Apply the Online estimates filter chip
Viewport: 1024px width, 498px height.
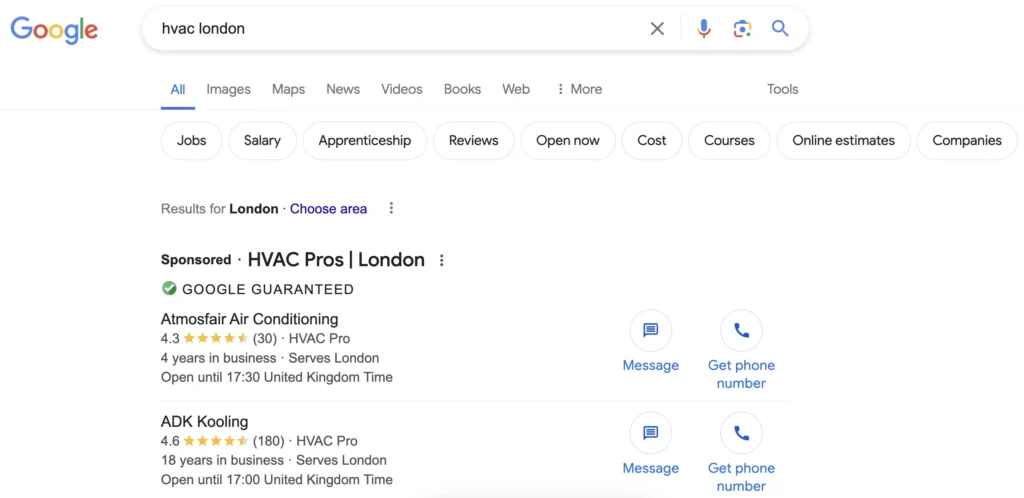pos(843,140)
